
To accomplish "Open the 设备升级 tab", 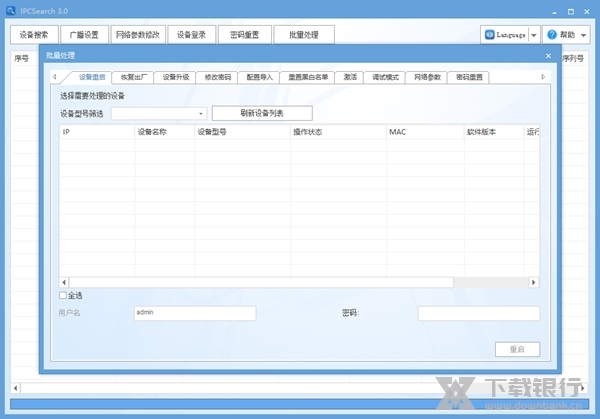I will pos(175,77).
